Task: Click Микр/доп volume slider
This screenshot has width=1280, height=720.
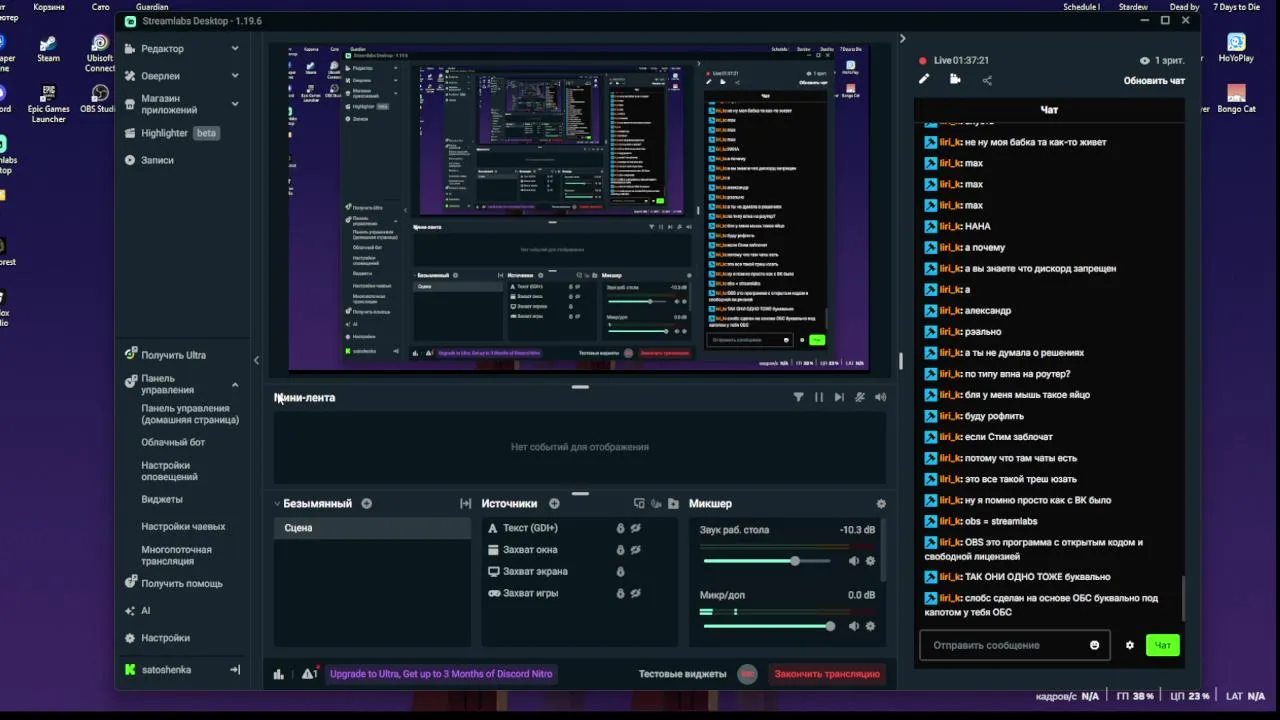Action: tap(767, 626)
